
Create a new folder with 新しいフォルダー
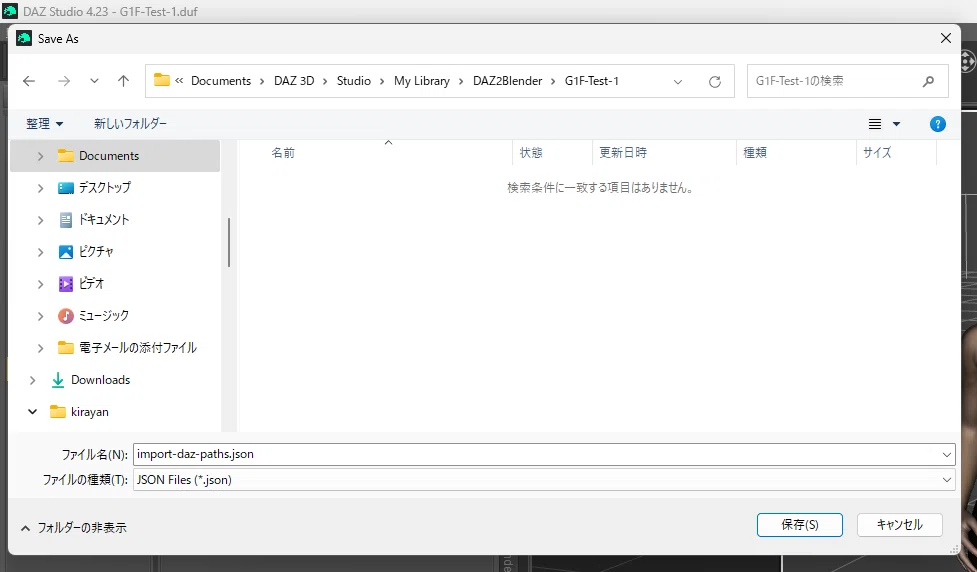[x=130, y=123]
